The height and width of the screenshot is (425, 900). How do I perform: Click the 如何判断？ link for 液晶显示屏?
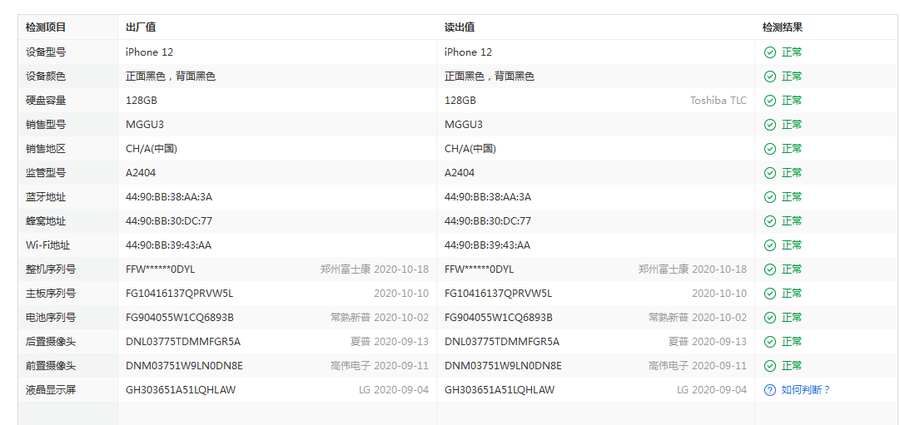[805, 390]
